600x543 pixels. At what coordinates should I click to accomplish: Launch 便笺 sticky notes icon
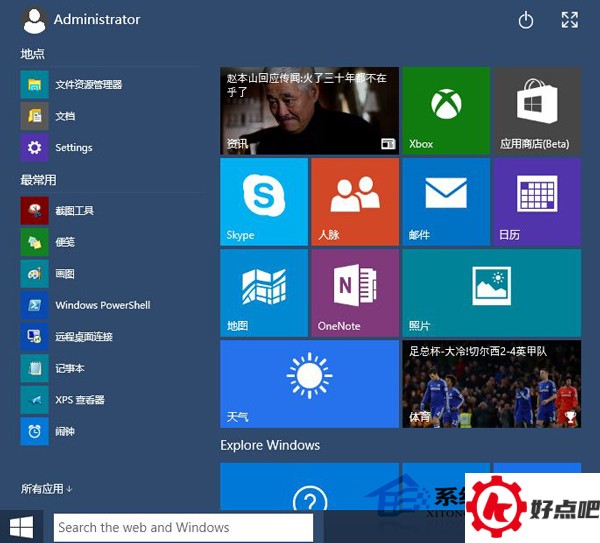coord(34,242)
